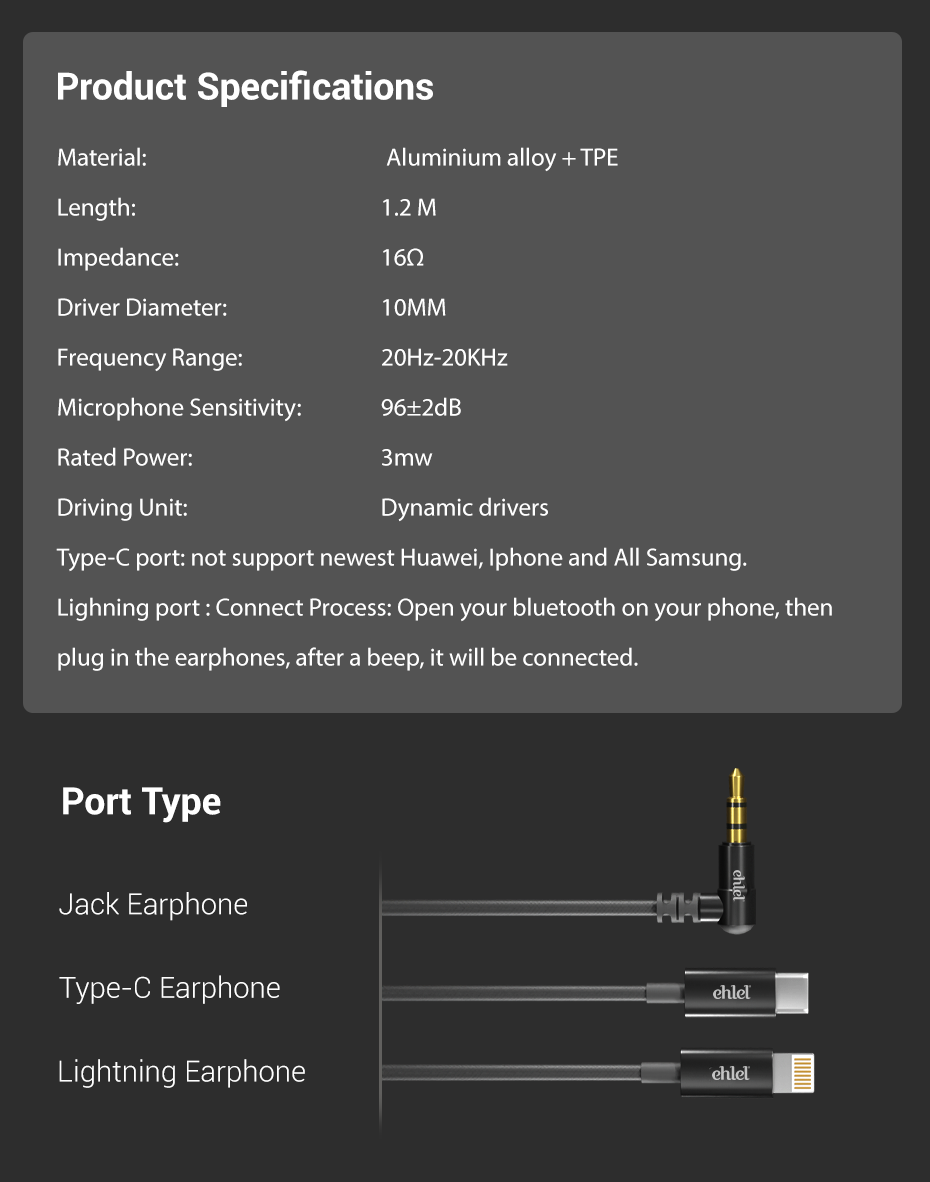The image size is (930, 1182).
Task: Select the Type-C Earphone label
Action: pos(170,988)
